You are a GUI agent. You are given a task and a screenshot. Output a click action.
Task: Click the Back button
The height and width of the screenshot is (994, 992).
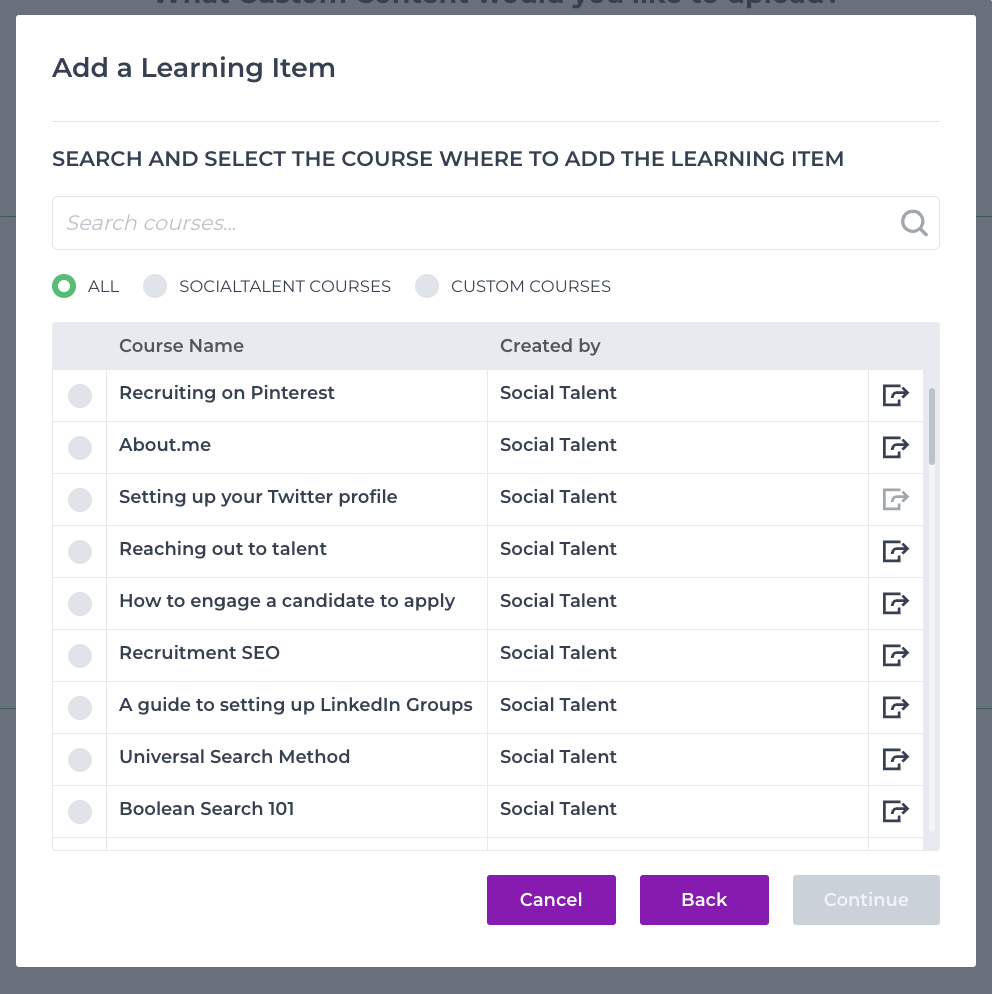tap(704, 900)
